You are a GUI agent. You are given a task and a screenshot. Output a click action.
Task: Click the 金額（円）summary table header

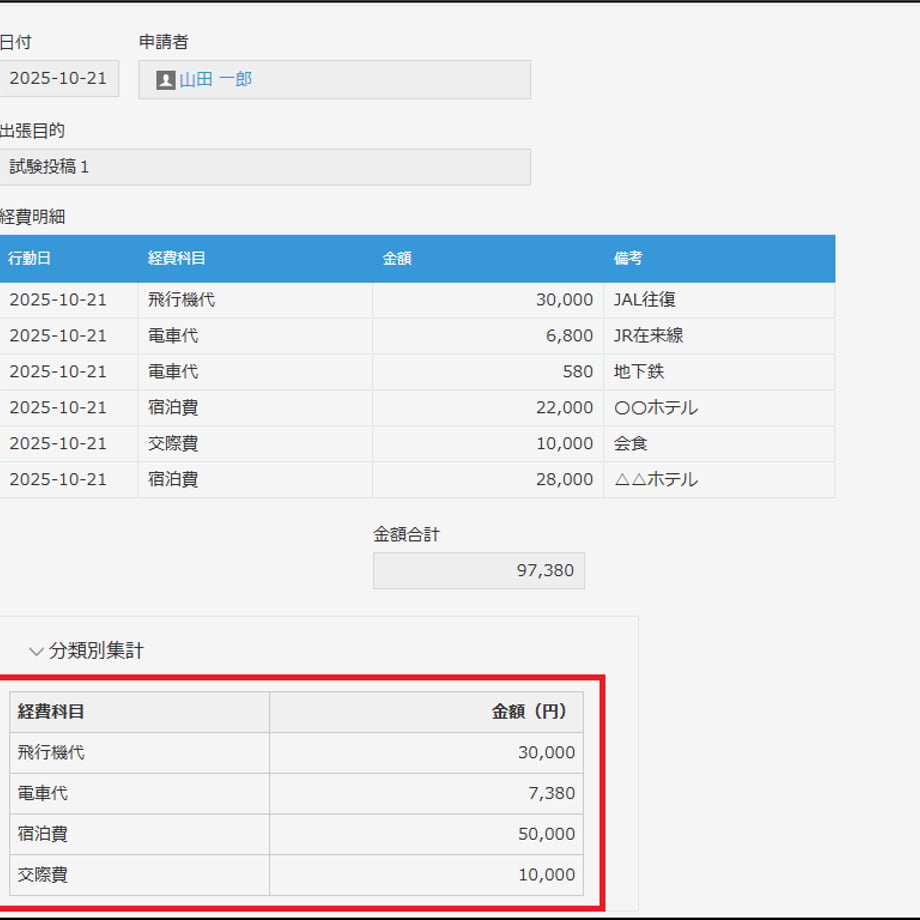click(x=427, y=712)
